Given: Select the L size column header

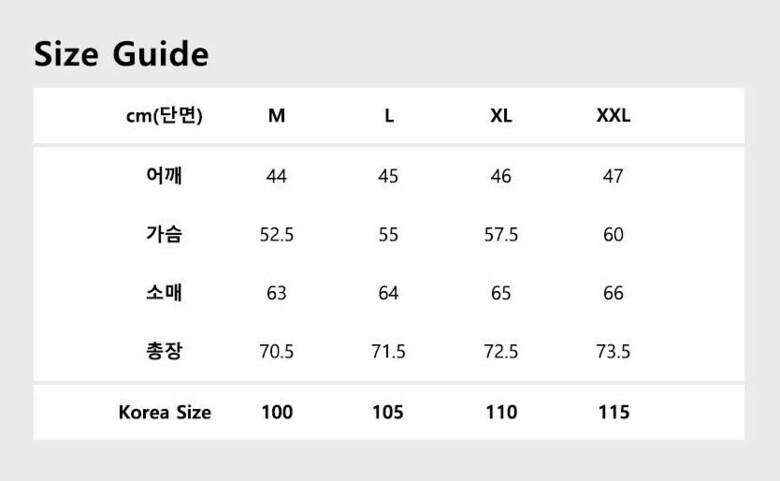Looking at the screenshot, I should [389, 116].
